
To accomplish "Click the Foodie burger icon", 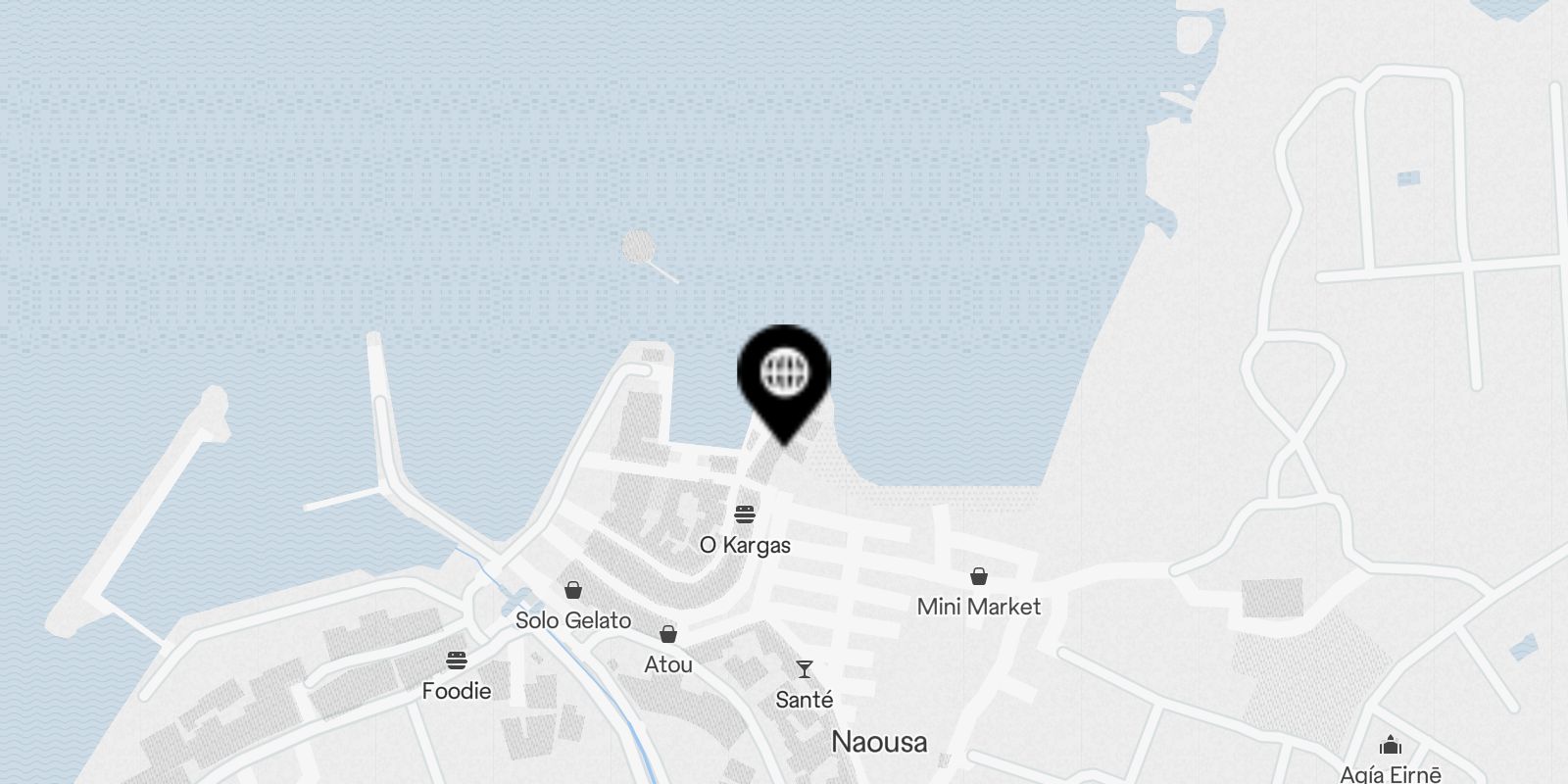I will click(457, 661).
